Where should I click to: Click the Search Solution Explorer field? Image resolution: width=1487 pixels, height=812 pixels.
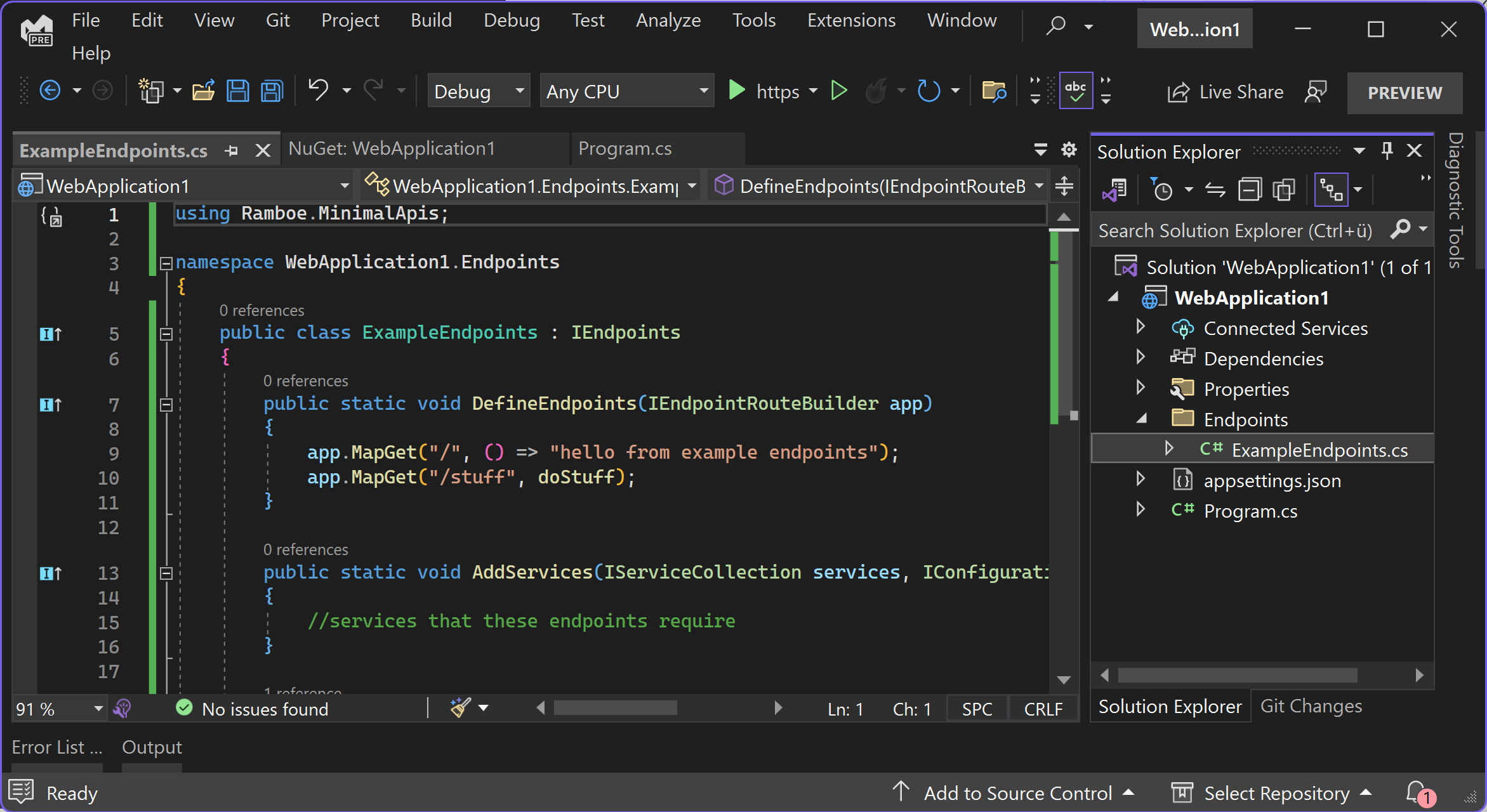pos(1234,230)
